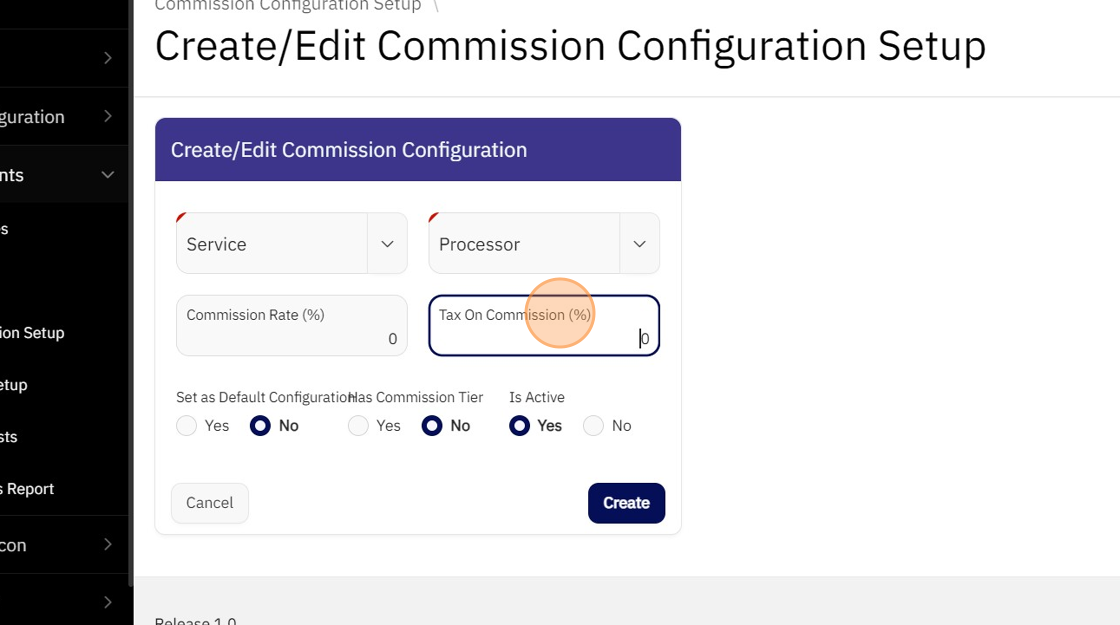This screenshot has height=625, width=1120.
Task: Click the Commission Rate (%) field
Action: click(291, 326)
